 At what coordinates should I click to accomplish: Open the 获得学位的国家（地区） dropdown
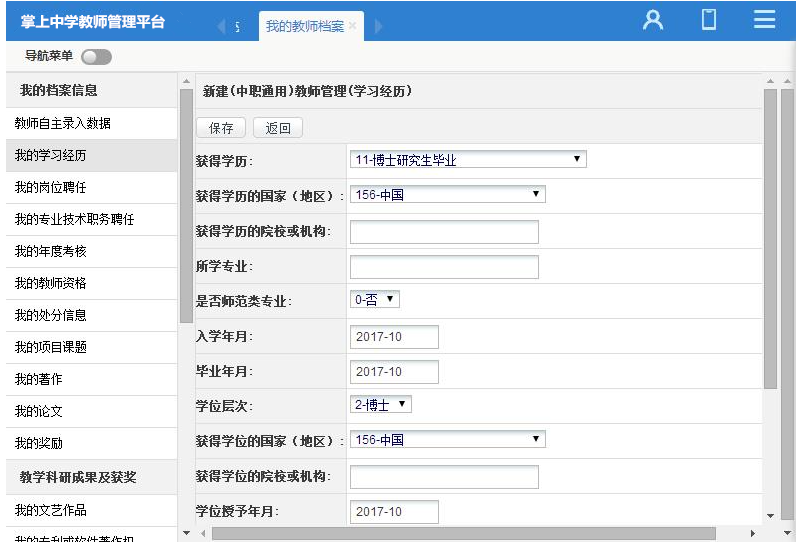(x=447, y=439)
